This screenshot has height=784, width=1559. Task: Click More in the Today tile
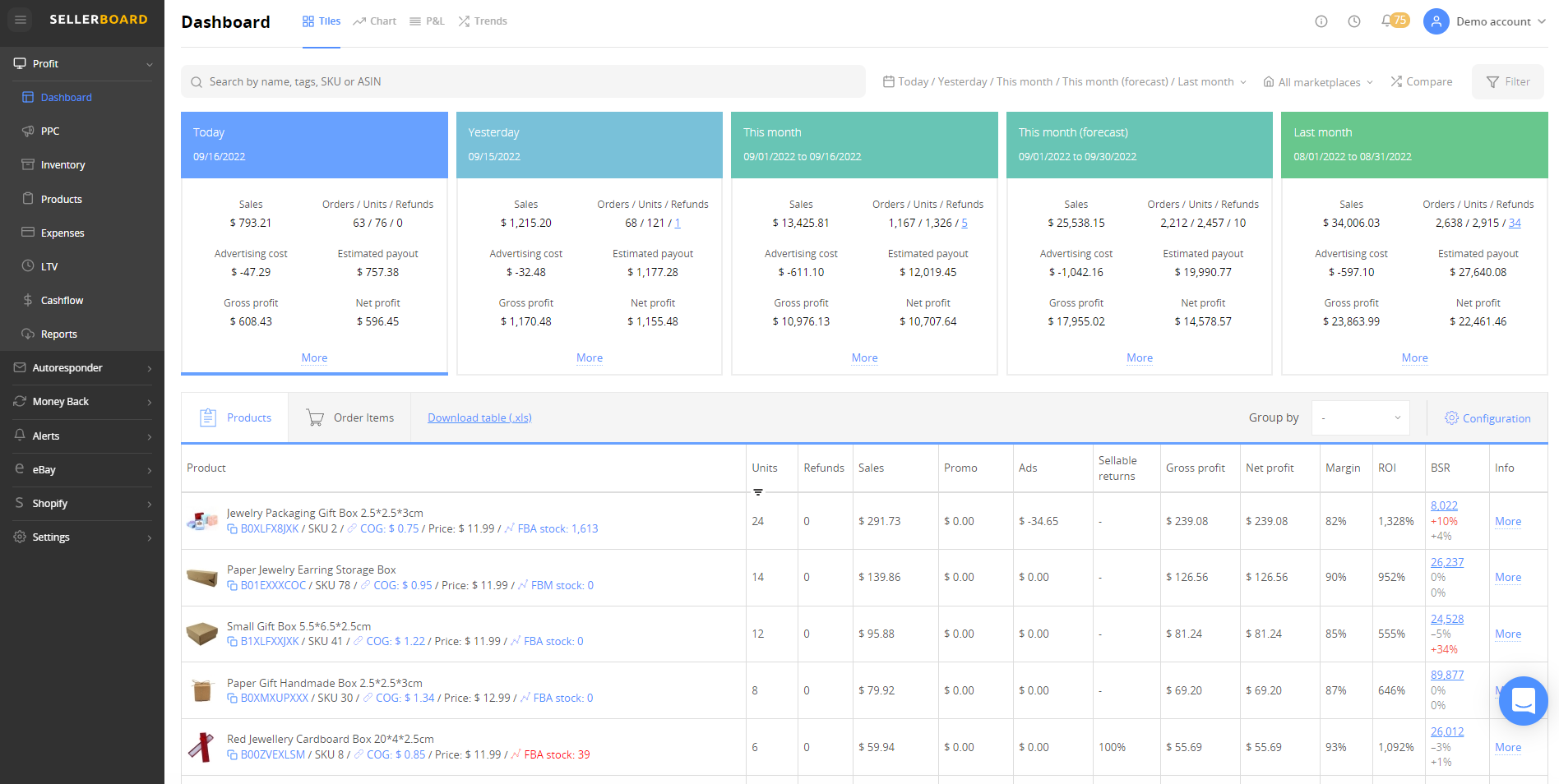point(314,357)
